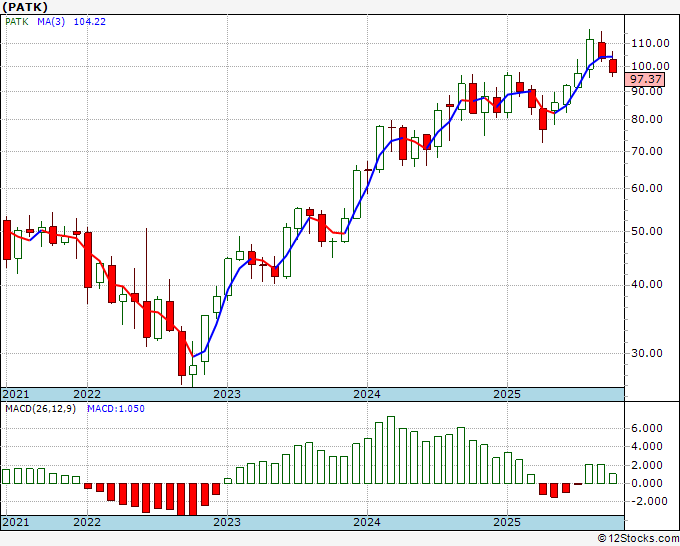Click 2021 on the MACD panel time axis
Screen dimensions: 680x546
pos(16,522)
